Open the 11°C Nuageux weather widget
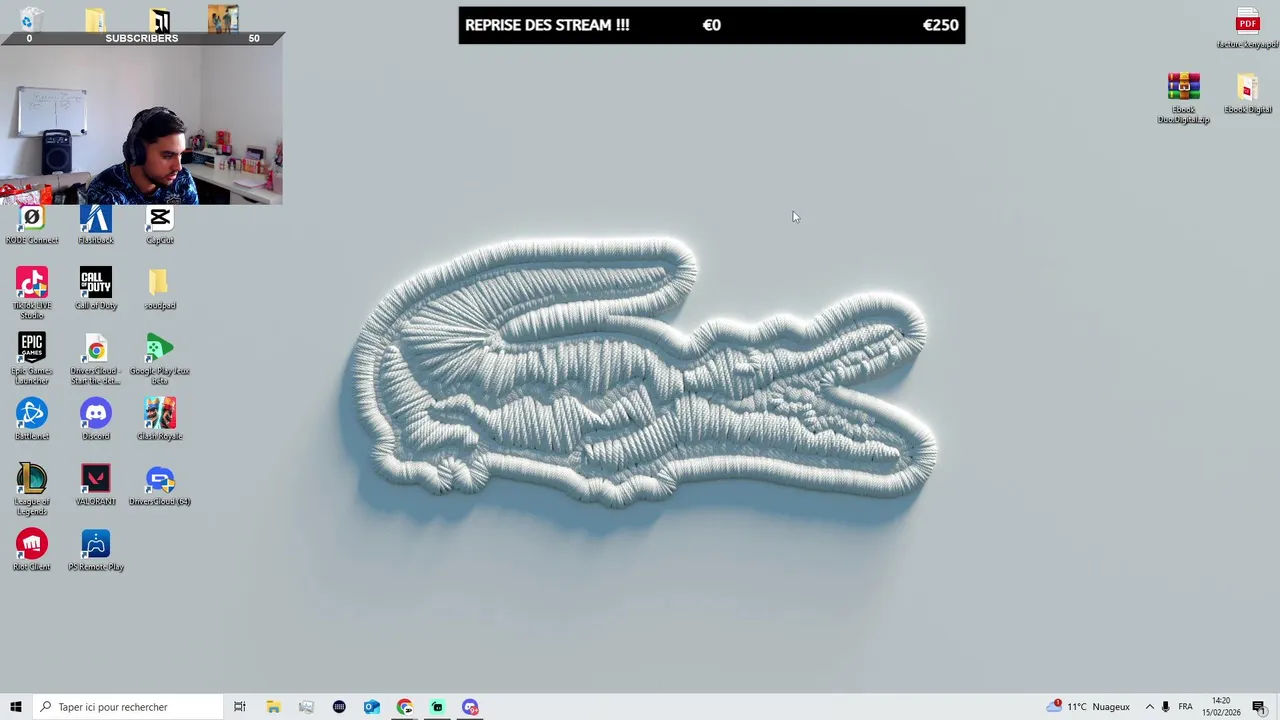Screen dimensions: 1280x720 click(x=1088, y=707)
